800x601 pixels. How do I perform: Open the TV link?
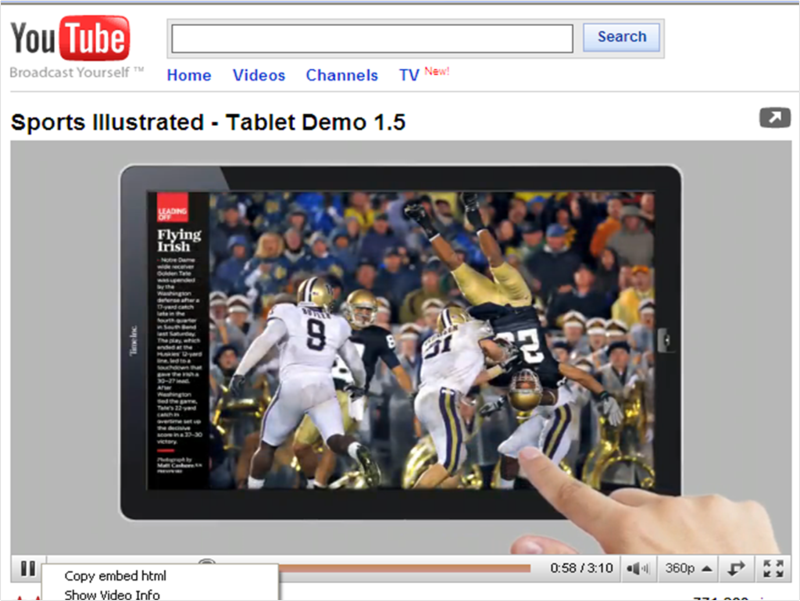click(409, 76)
